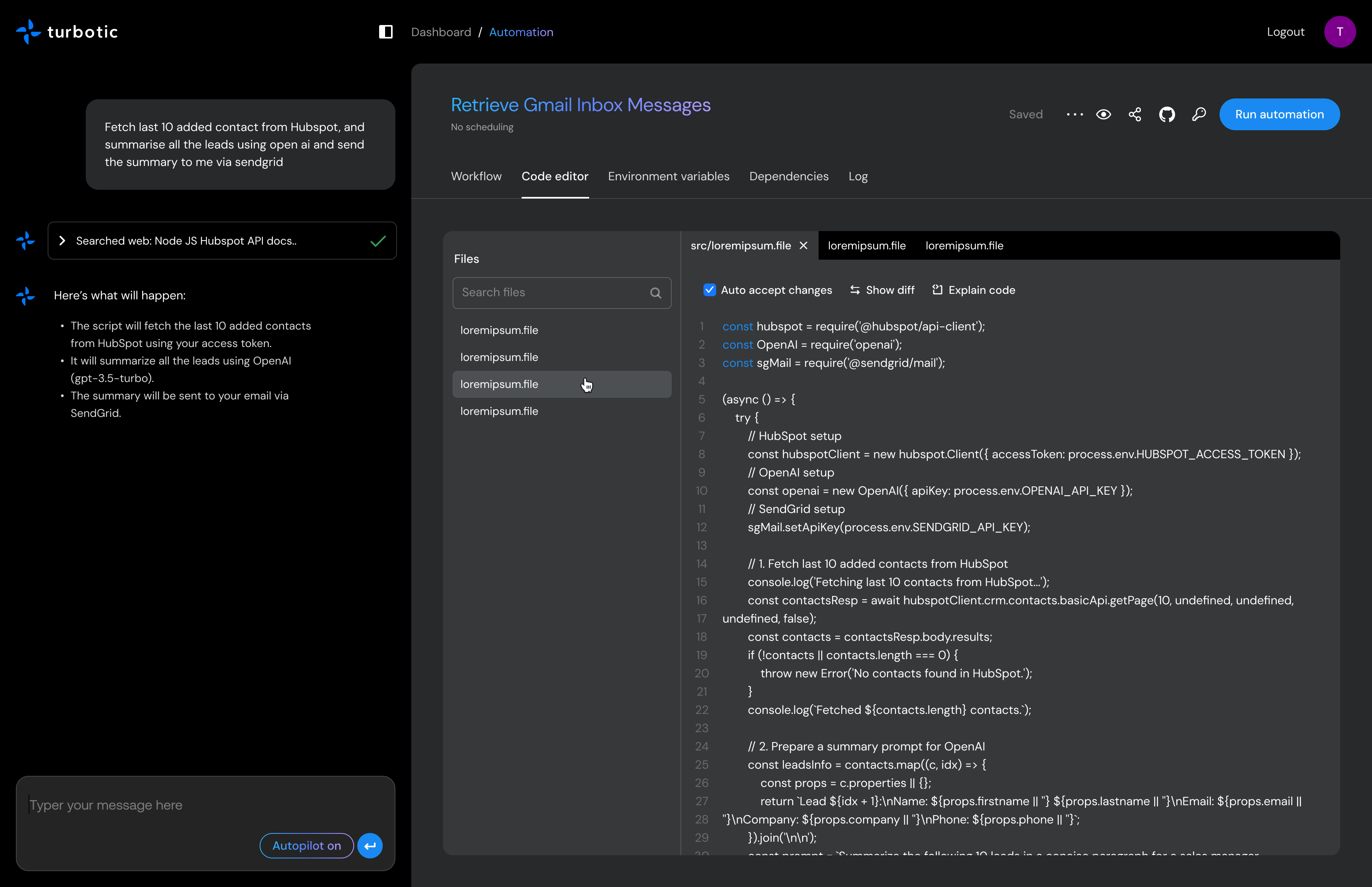
Task: Expand the Searched web results entry
Action: click(x=62, y=241)
